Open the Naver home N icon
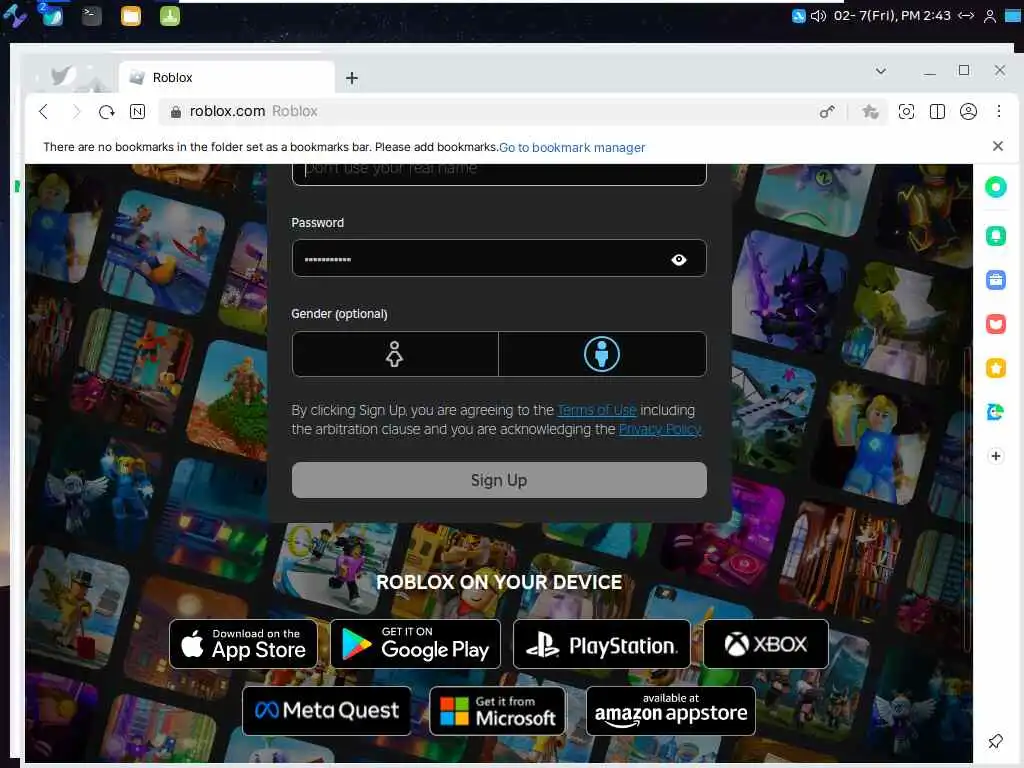 point(137,112)
